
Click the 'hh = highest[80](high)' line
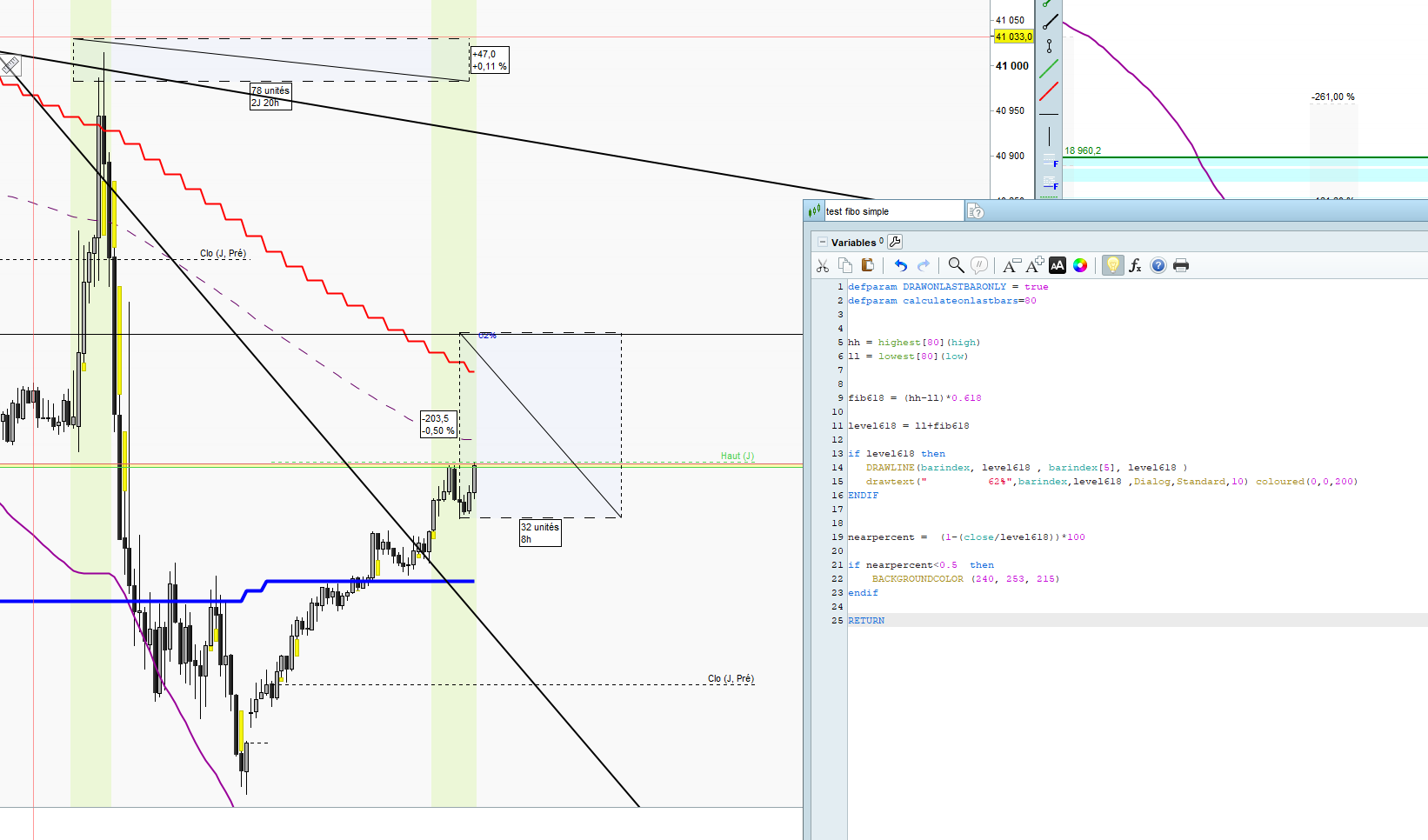pos(914,343)
